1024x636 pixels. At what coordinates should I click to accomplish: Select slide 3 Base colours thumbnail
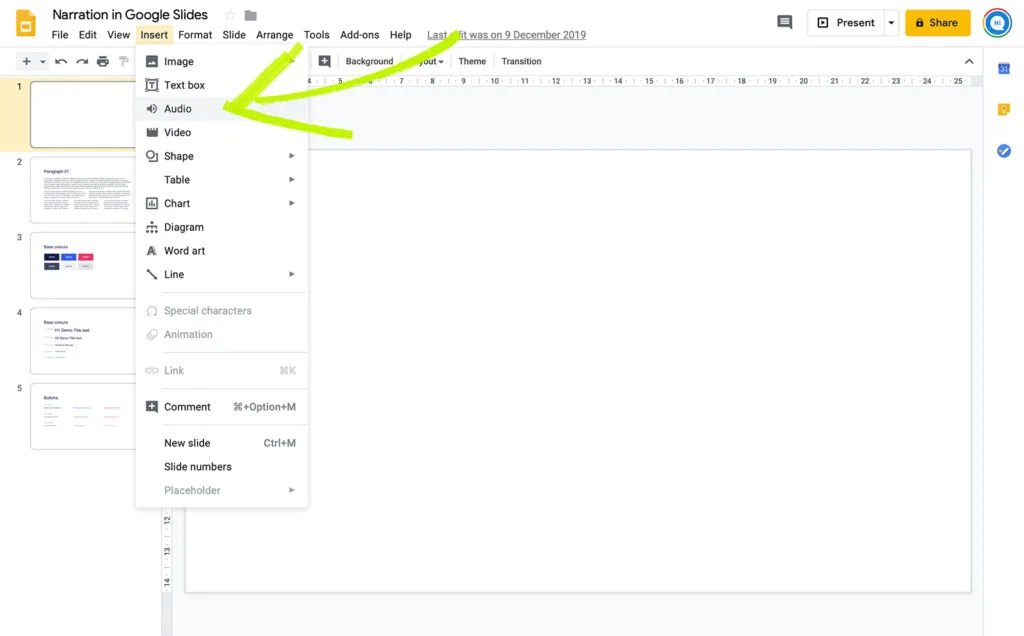click(83, 265)
